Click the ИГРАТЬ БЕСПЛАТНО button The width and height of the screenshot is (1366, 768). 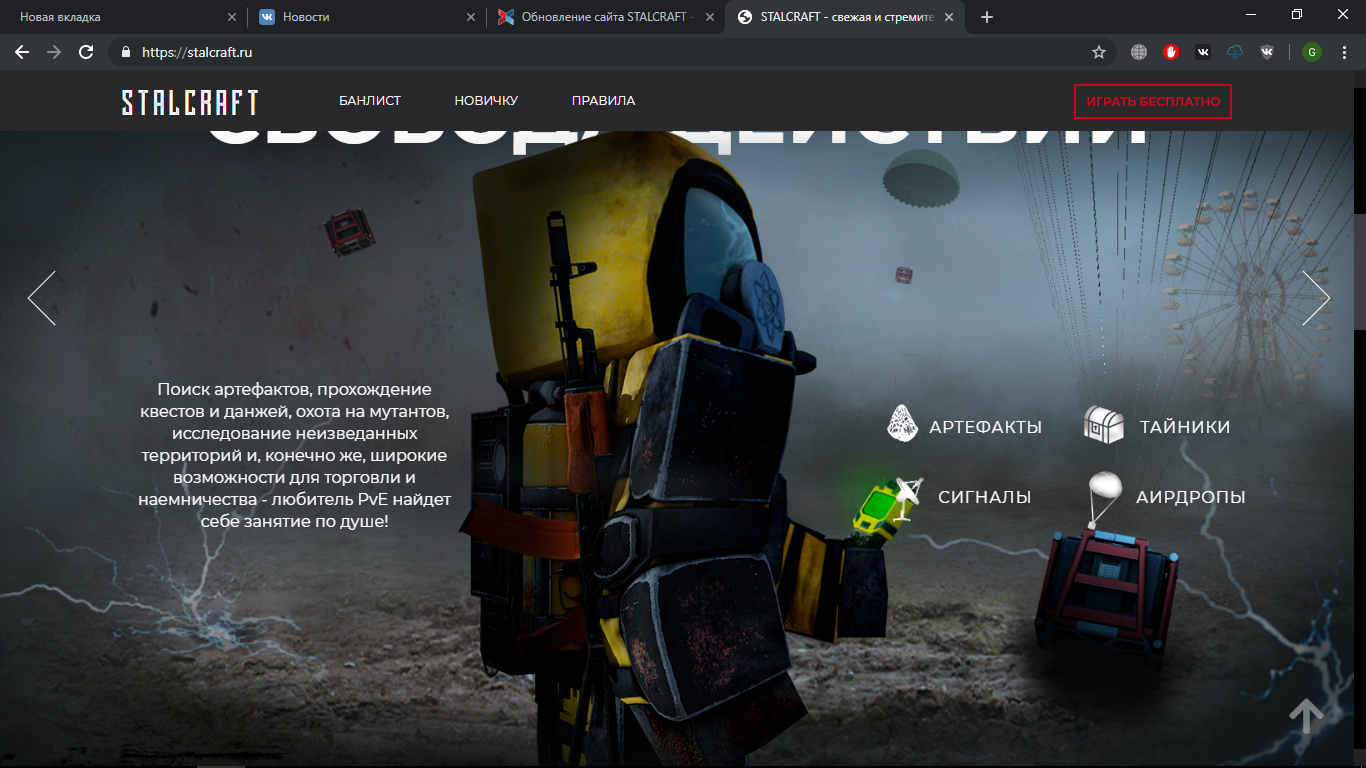pyautogui.click(x=1153, y=101)
